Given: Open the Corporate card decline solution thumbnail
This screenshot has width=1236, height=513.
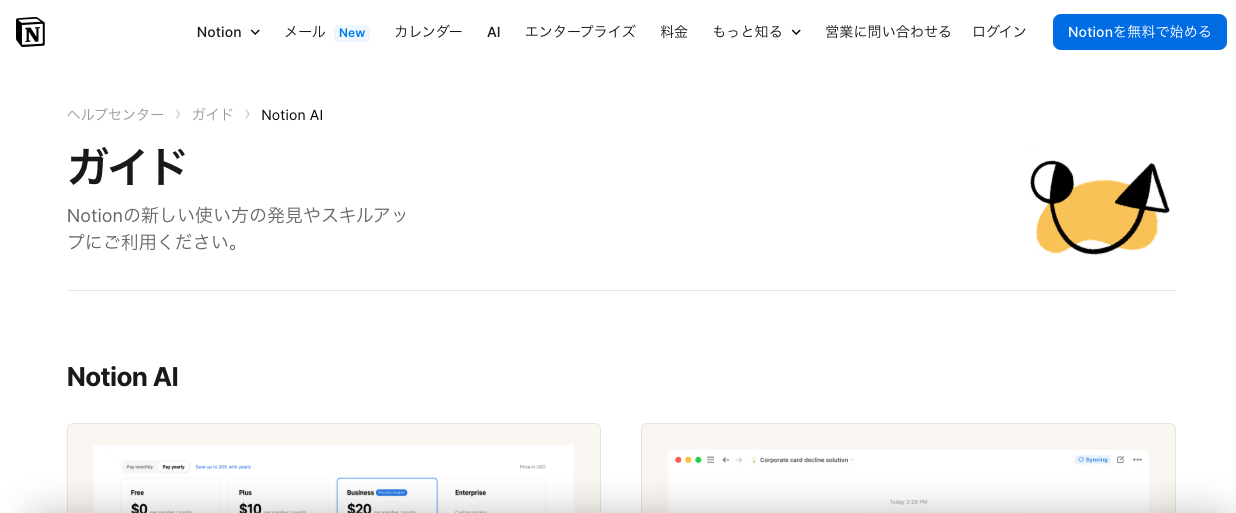Looking at the screenshot, I should point(908,468).
